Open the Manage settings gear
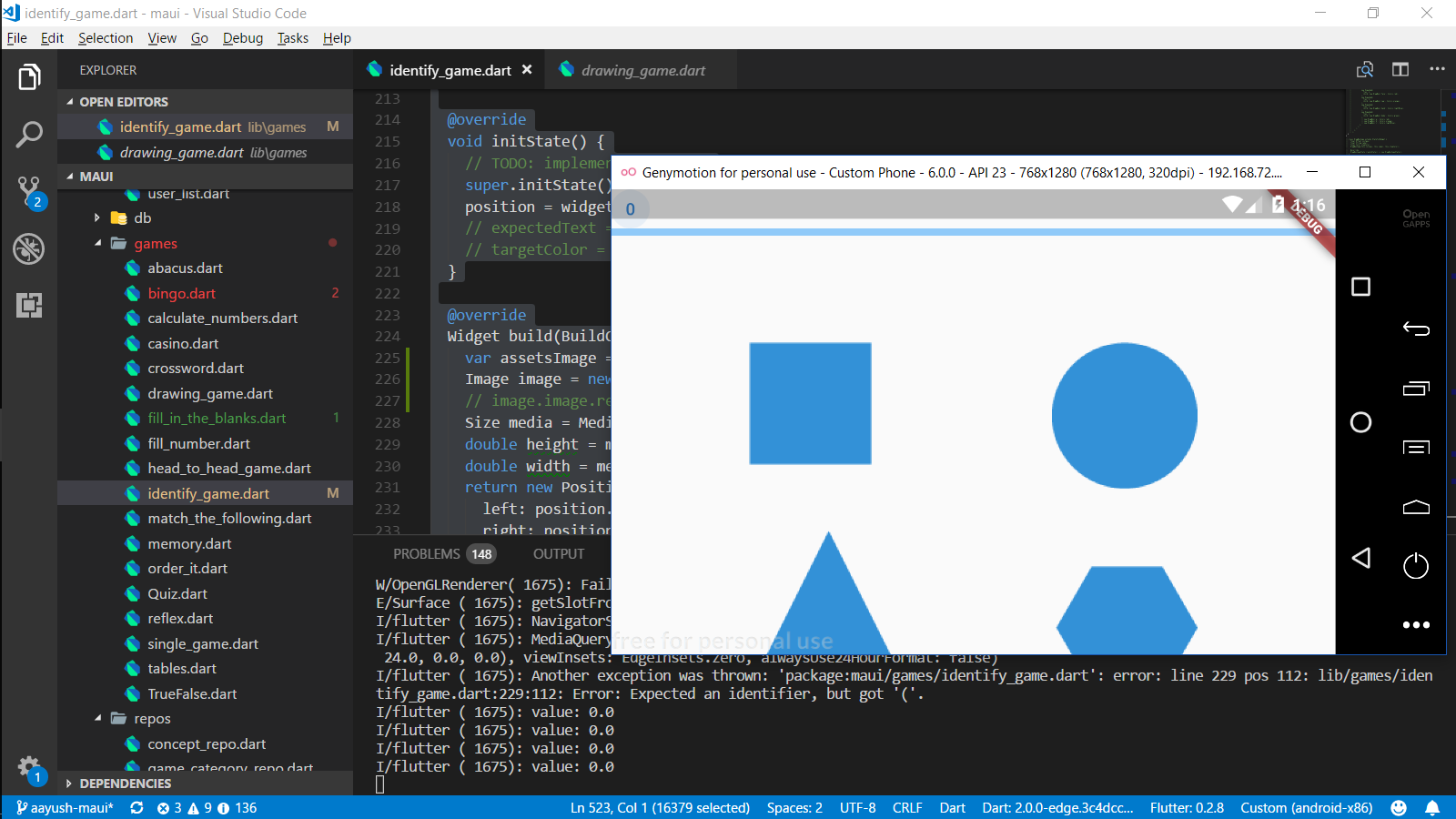This screenshot has width=1456, height=819. coord(28,766)
